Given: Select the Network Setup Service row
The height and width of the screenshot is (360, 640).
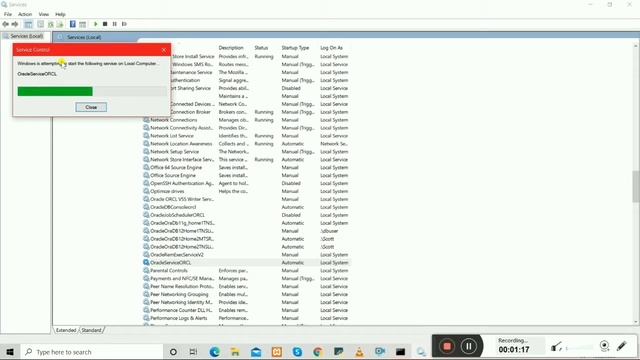Looking at the screenshot, I should pyautogui.click(x=247, y=151).
